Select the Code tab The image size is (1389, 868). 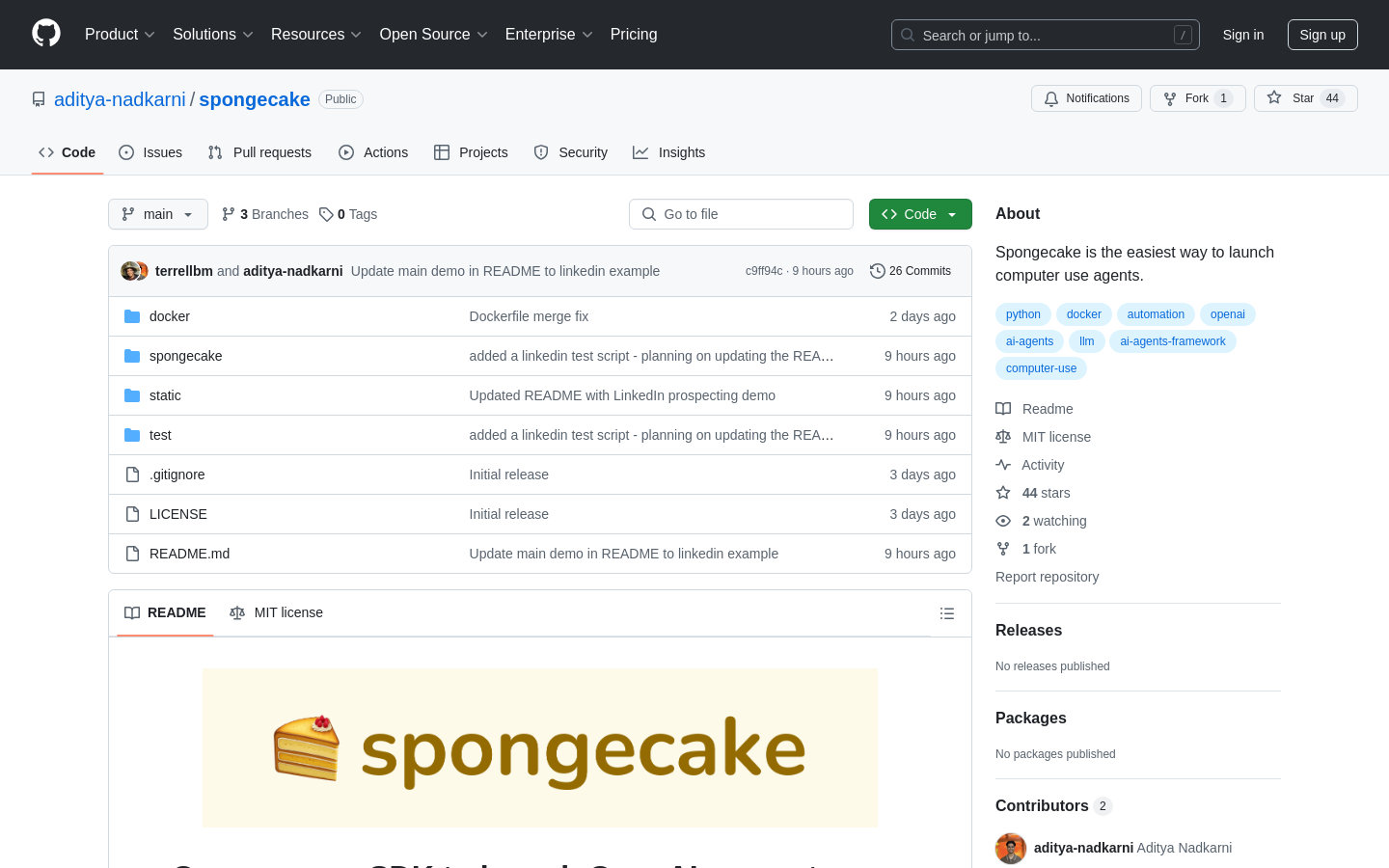click(68, 152)
